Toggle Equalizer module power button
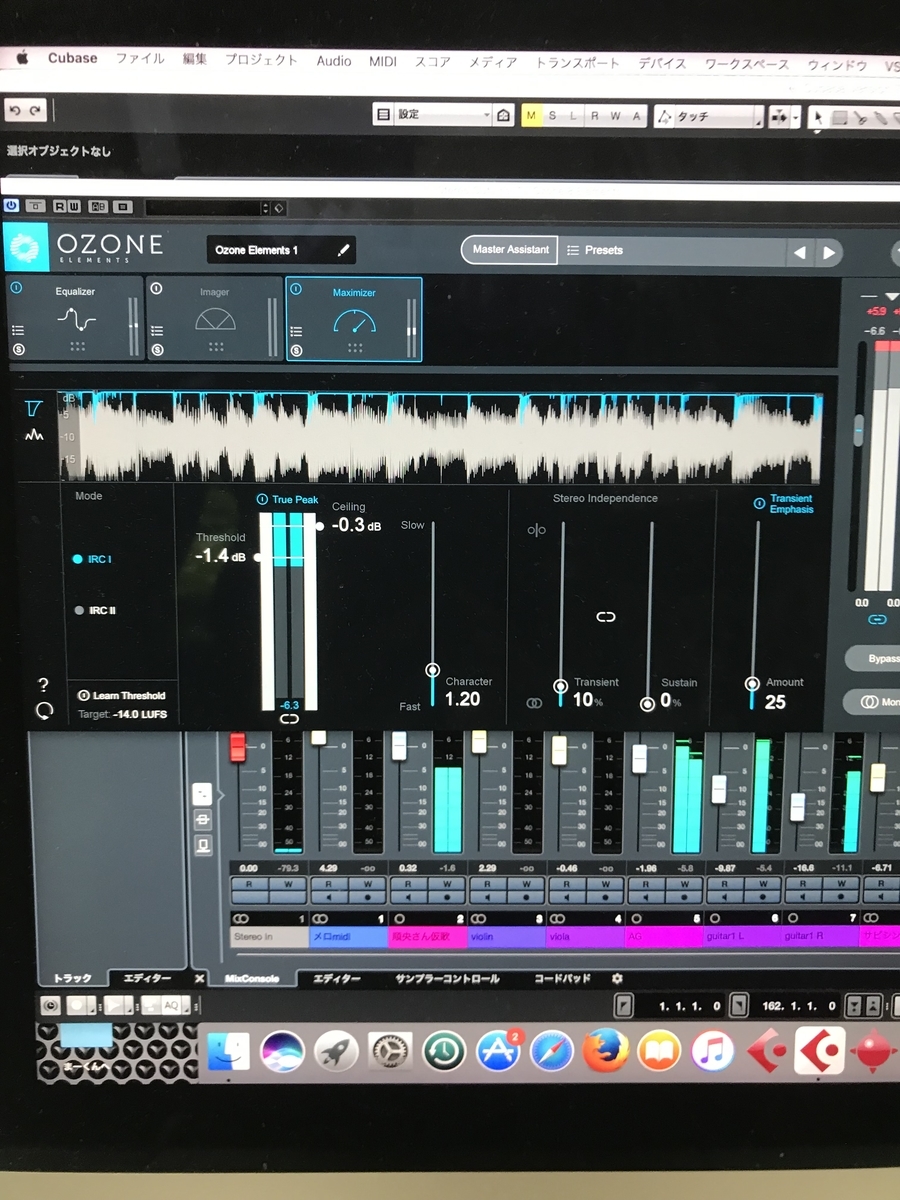 (x=16, y=288)
